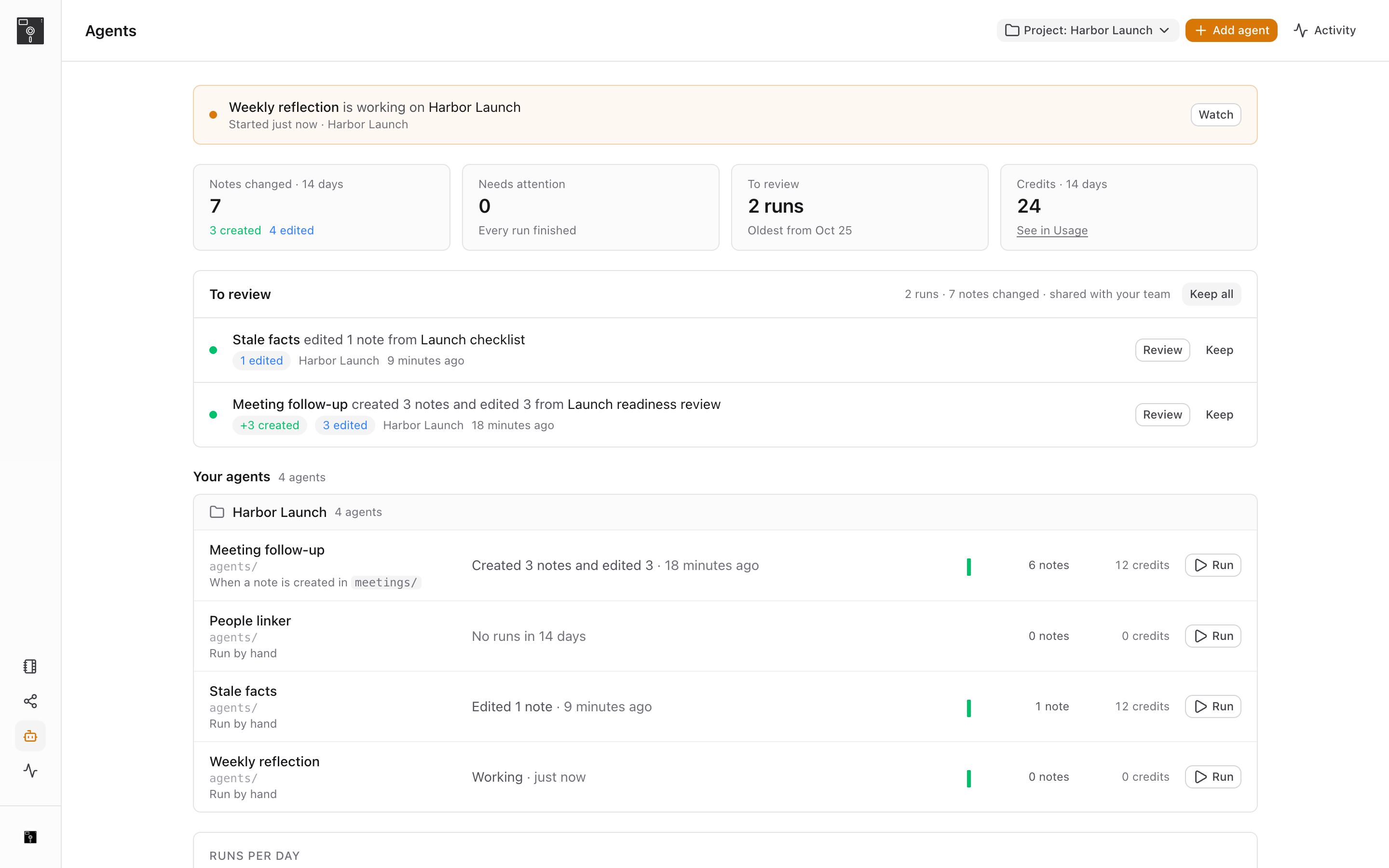The width and height of the screenshot is (1389, 868).
Task: Open the graph share icon in the sidebar
Action: 30,701
